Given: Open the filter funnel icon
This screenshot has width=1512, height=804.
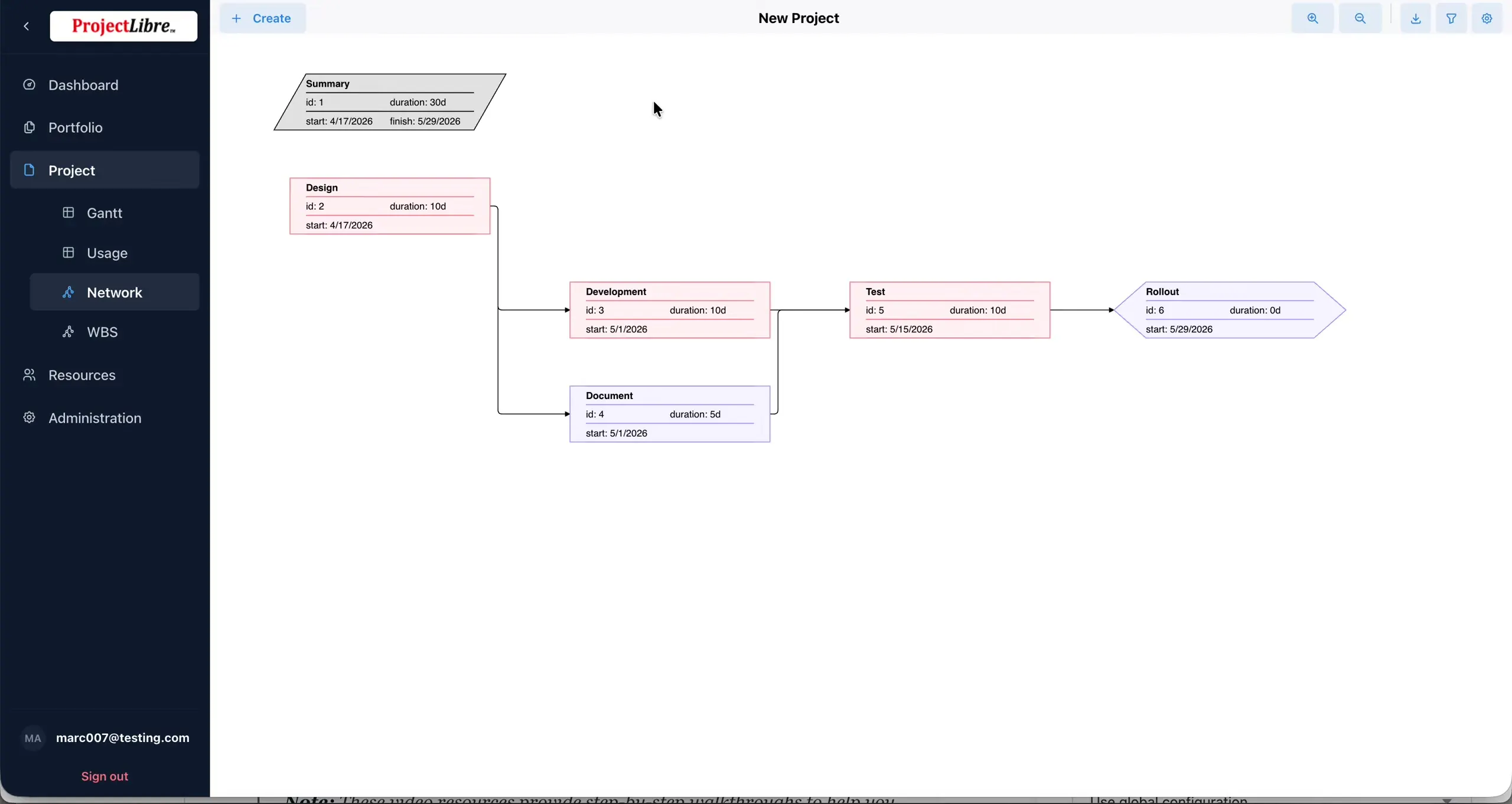Looking at the screenshot, I should click(1451, 18).
